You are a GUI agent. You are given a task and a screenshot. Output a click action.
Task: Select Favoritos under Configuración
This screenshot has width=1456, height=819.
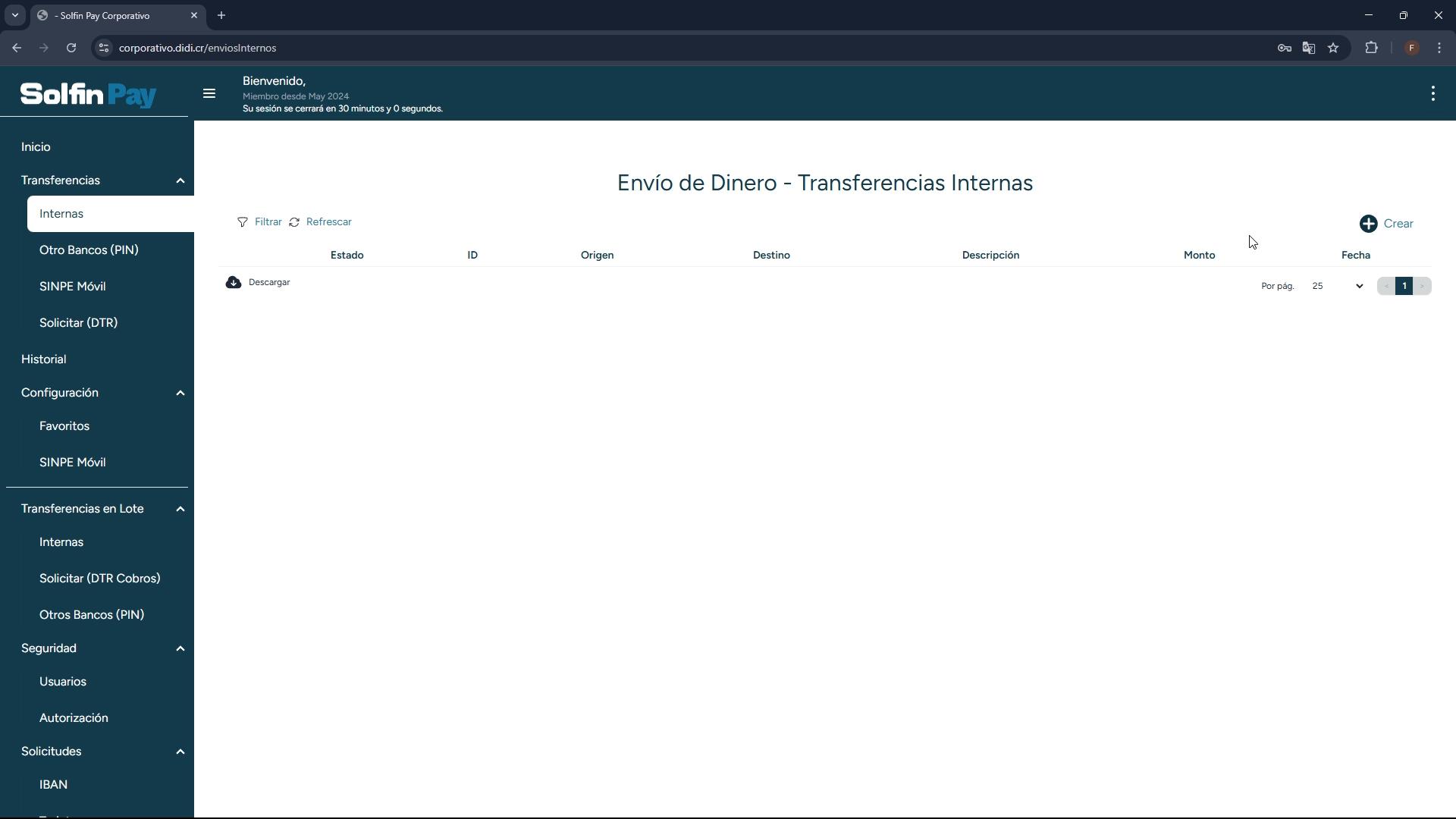(x=64, y=426)
